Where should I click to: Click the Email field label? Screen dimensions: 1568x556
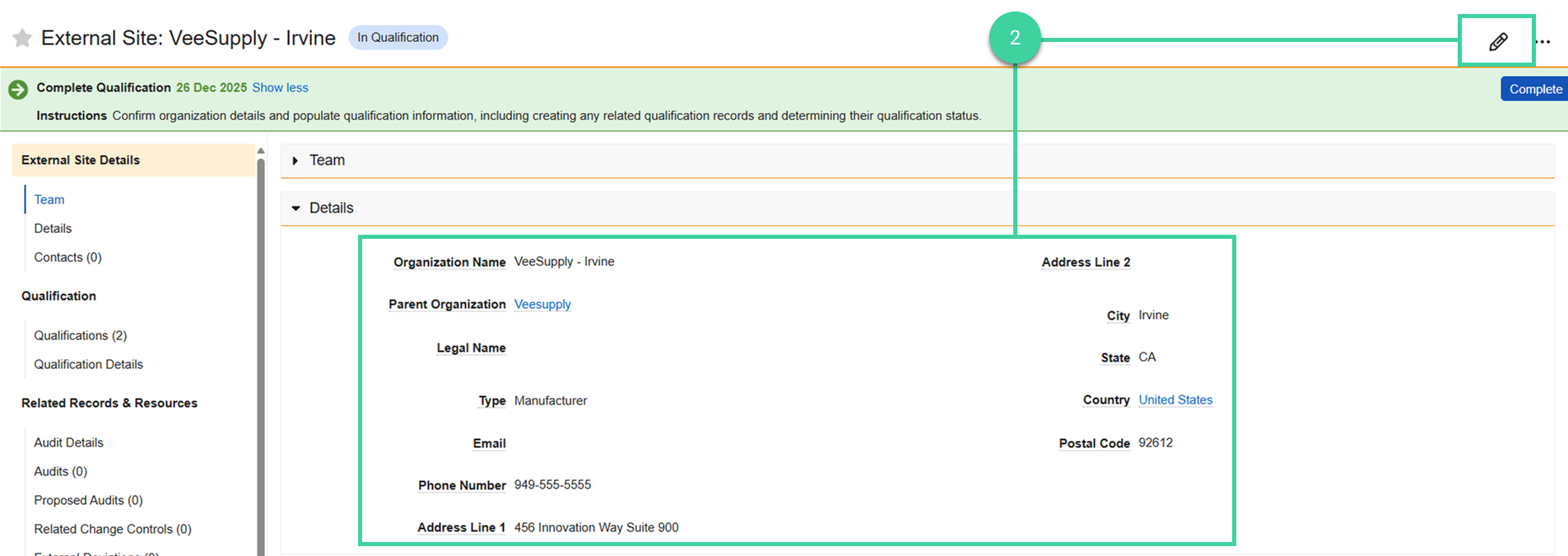[489, 443]
